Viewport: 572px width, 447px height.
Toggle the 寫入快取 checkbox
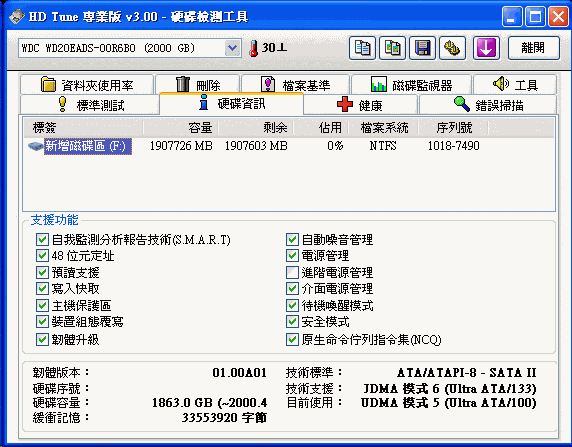click(42, 289)
